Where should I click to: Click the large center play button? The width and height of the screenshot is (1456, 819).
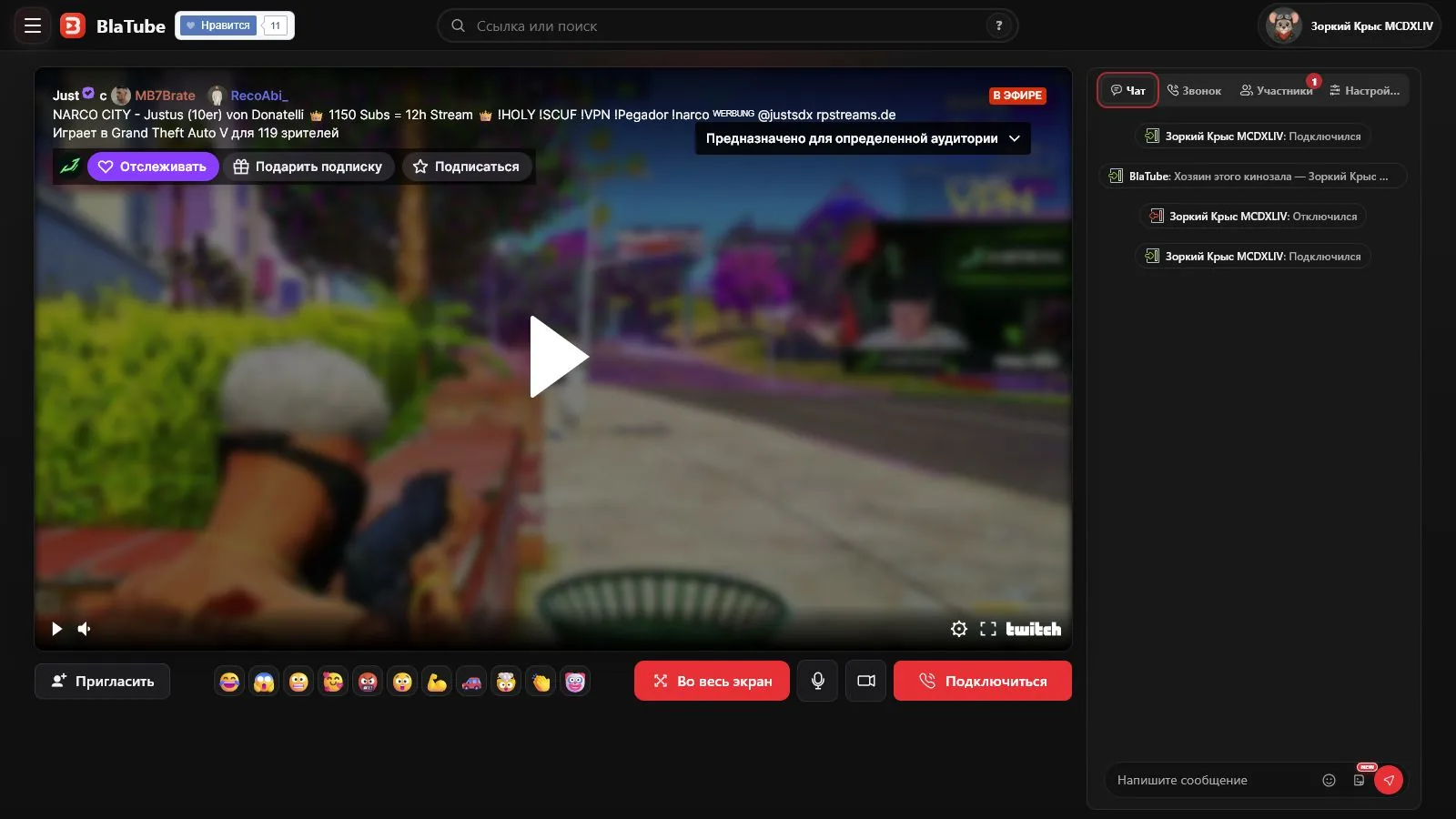[x=558, y=357]
